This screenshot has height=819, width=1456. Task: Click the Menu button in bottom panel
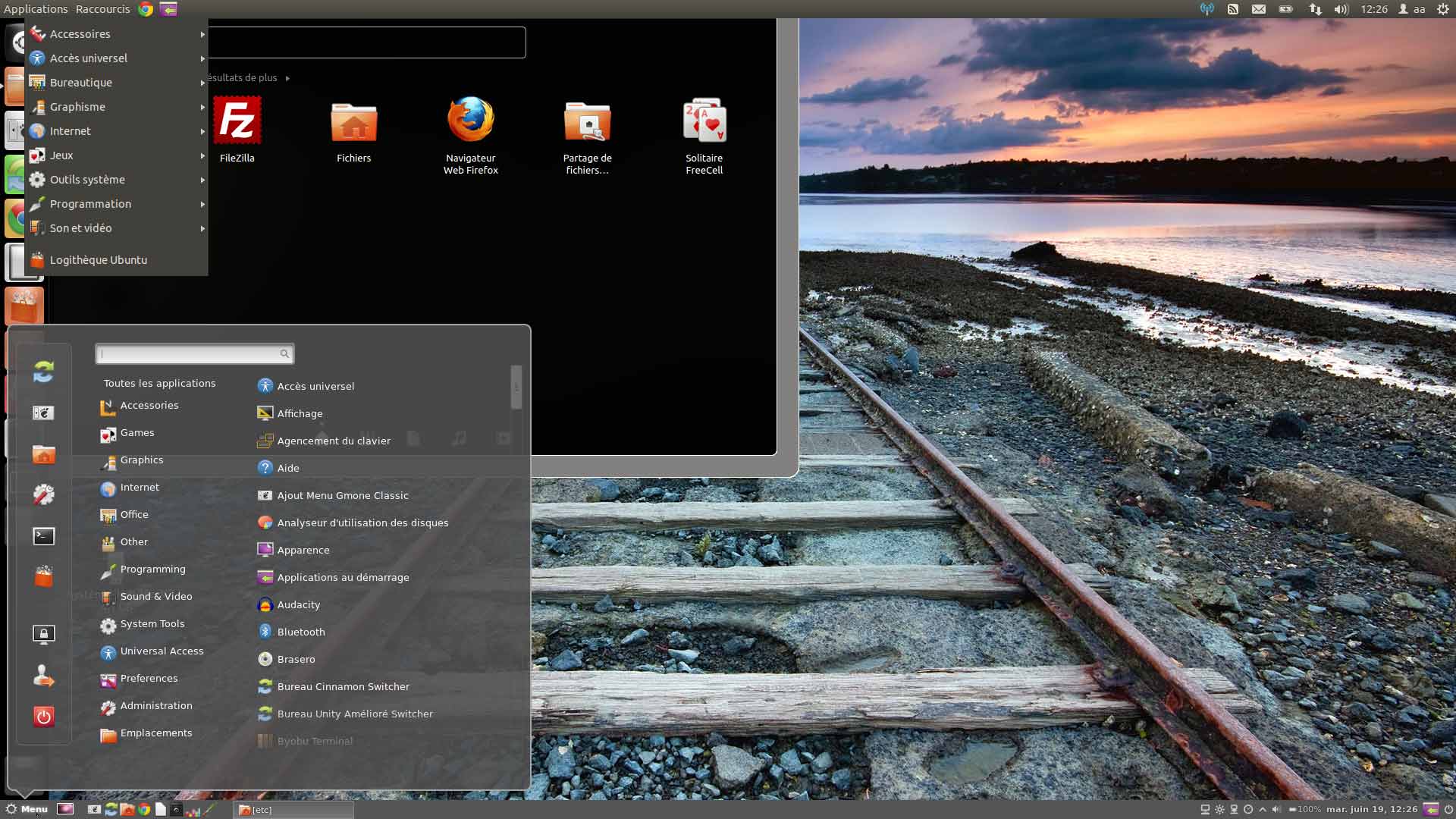27,809
